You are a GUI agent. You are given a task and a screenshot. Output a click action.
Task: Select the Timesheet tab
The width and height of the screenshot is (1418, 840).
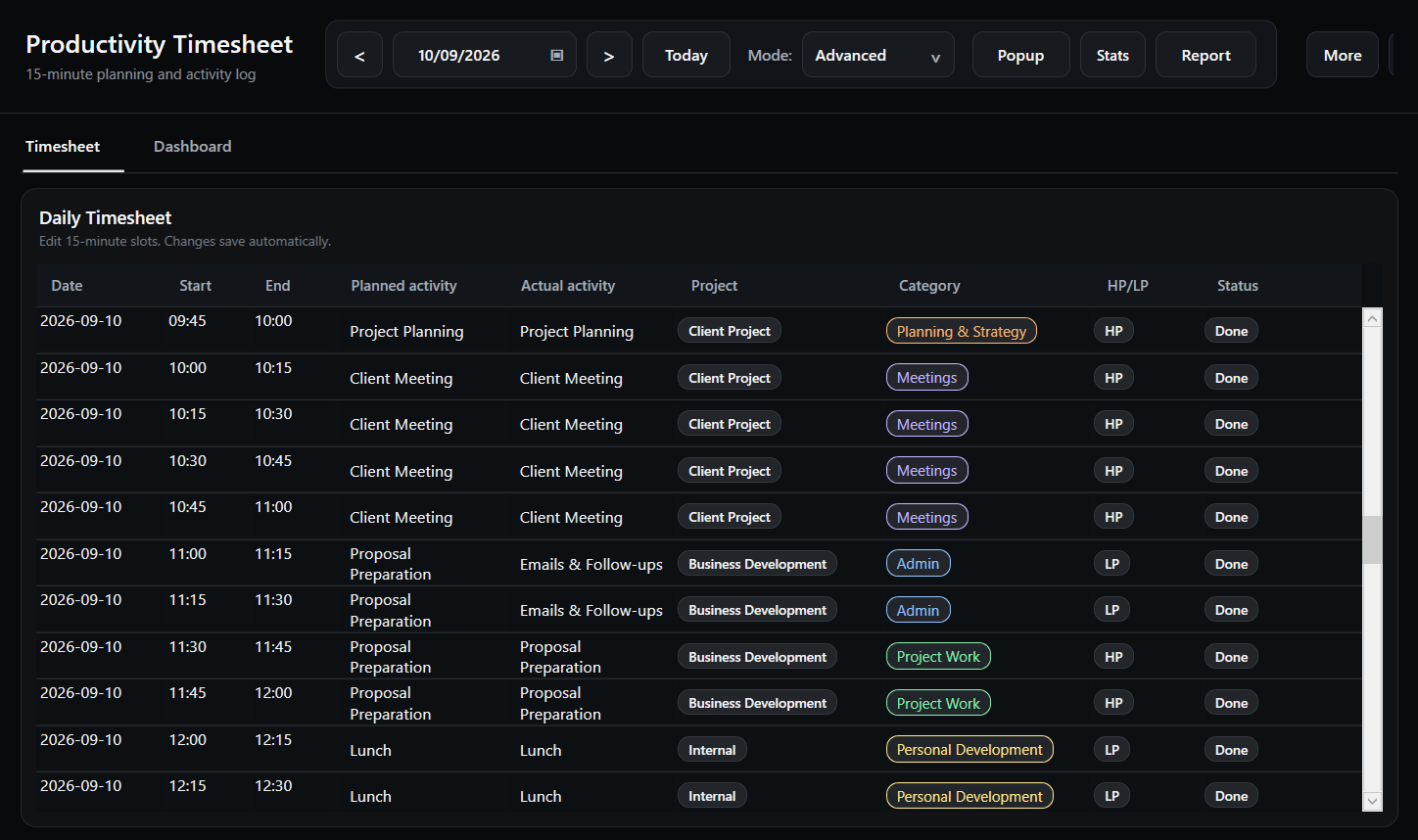click(63, 147)
